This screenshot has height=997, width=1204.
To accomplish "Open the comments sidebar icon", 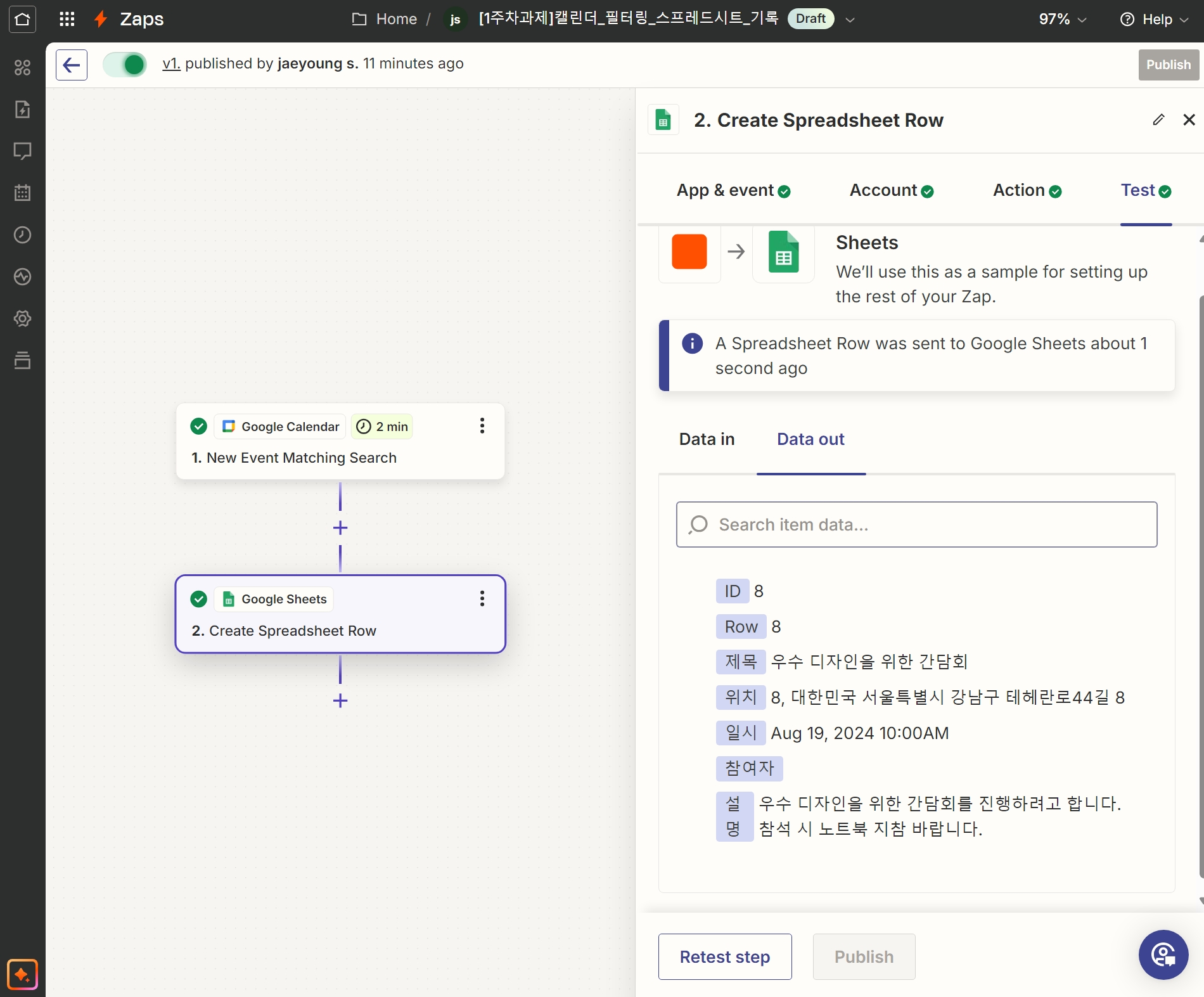I will point(22,151).
